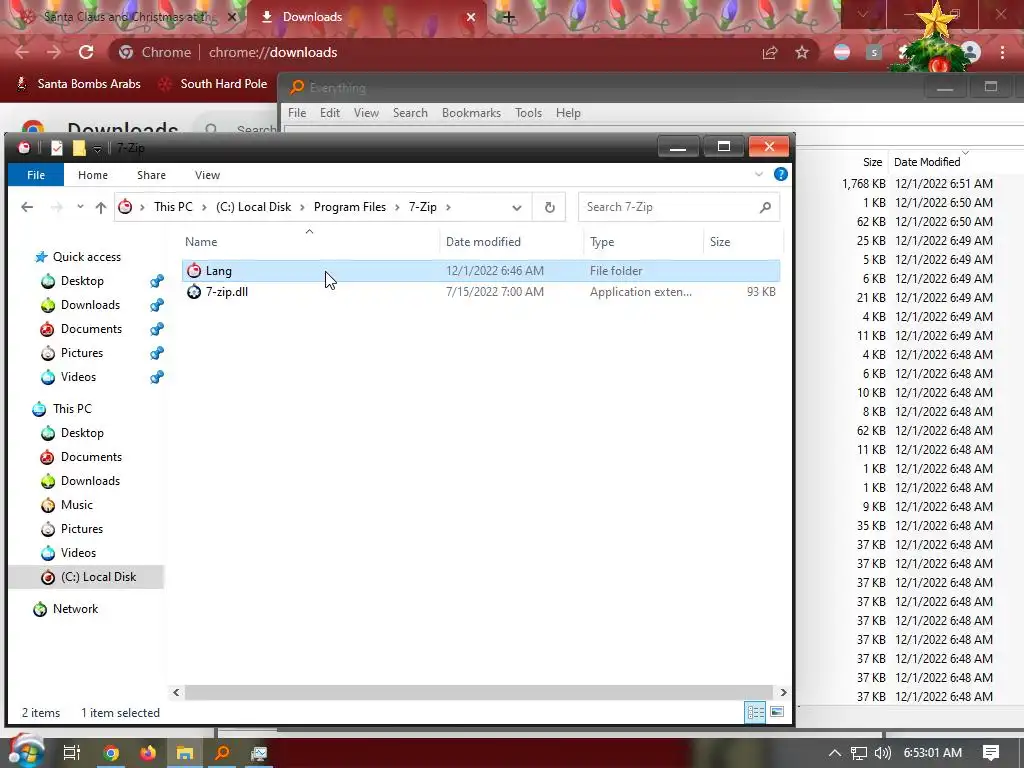The height and width of the screenshot is (768, 1024).
Task: Open Tools menu in Everything window
Action: [x=528, y=113]
